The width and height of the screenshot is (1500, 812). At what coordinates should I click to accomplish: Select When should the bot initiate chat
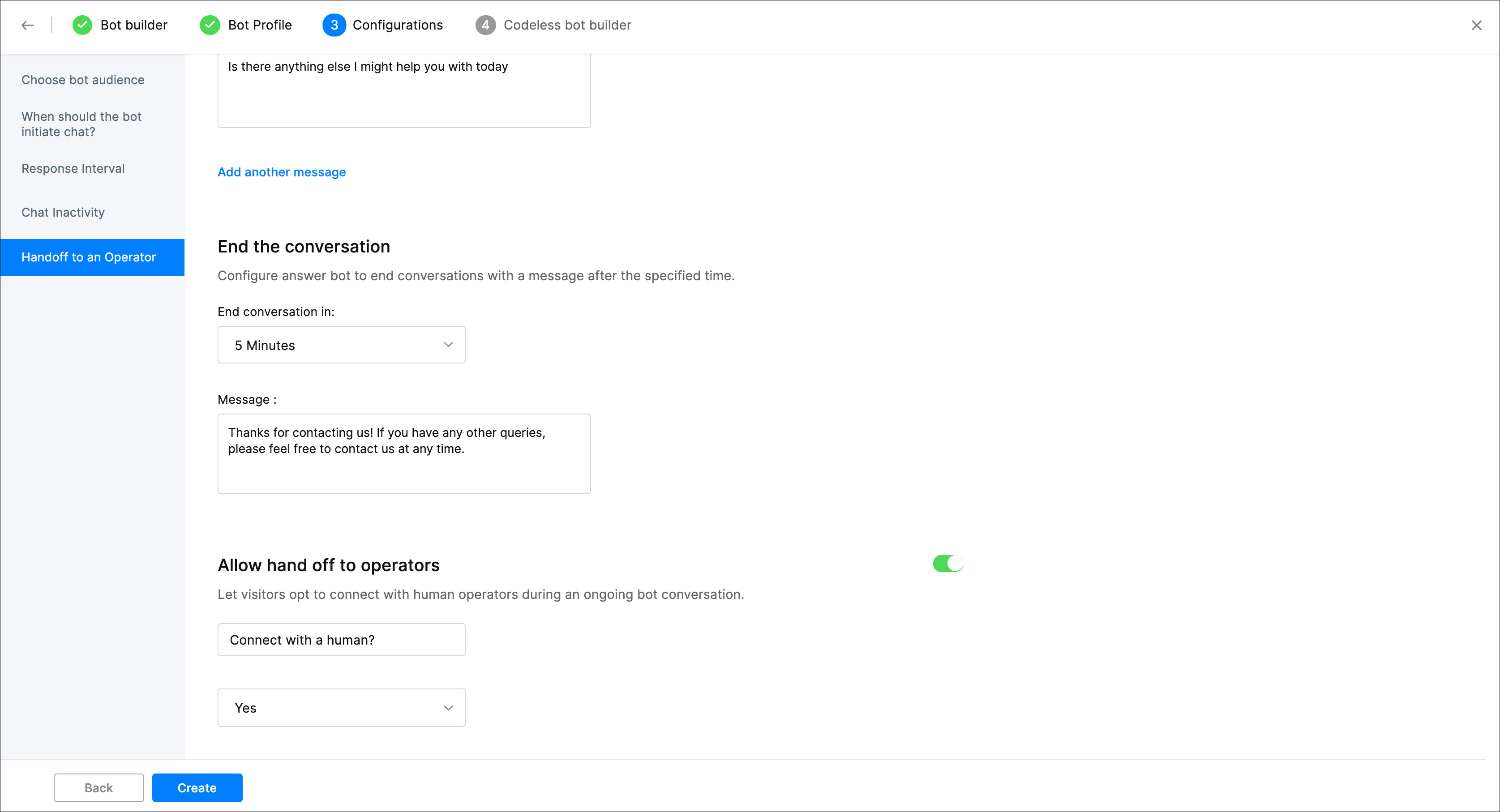[81, 124]
